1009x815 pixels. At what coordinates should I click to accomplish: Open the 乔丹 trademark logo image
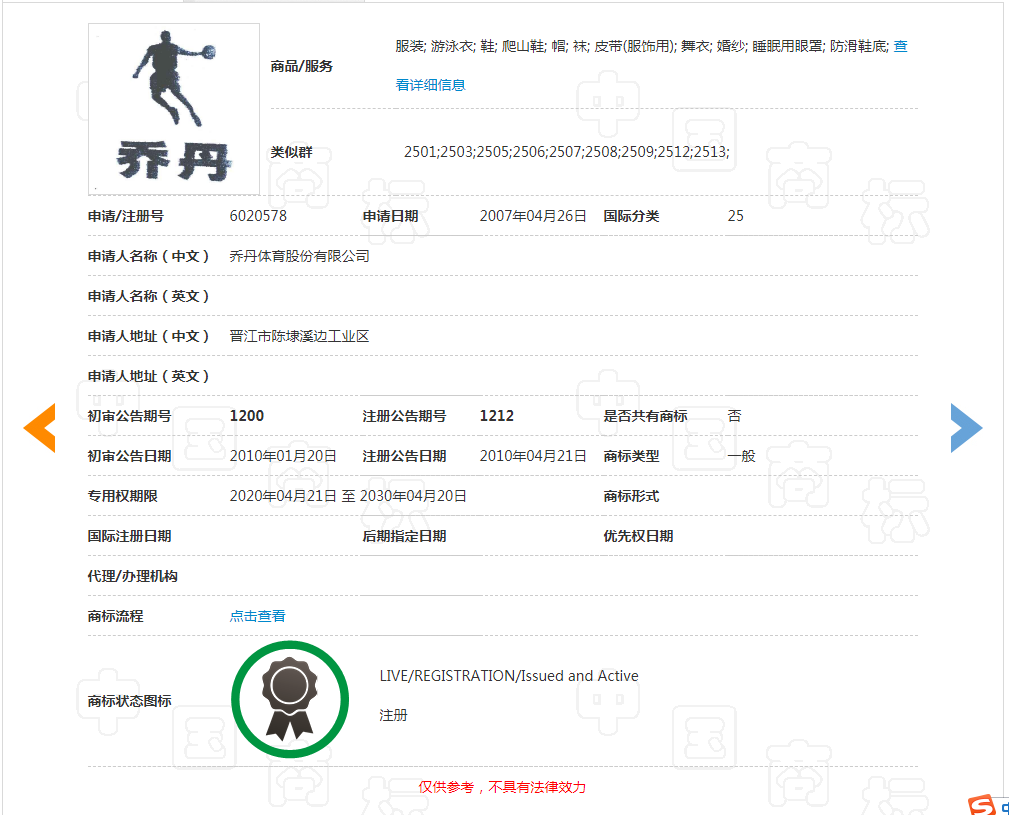point(174,109)
